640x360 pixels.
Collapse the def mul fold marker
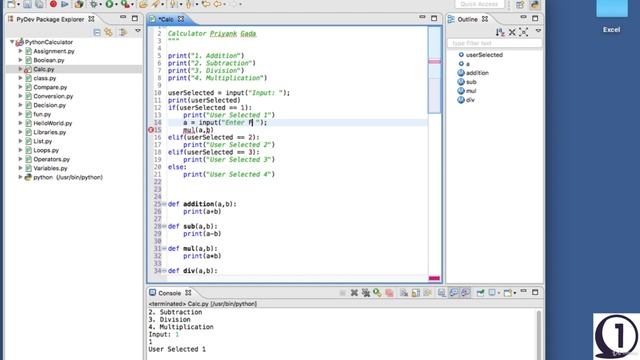(x=164, y=248)
